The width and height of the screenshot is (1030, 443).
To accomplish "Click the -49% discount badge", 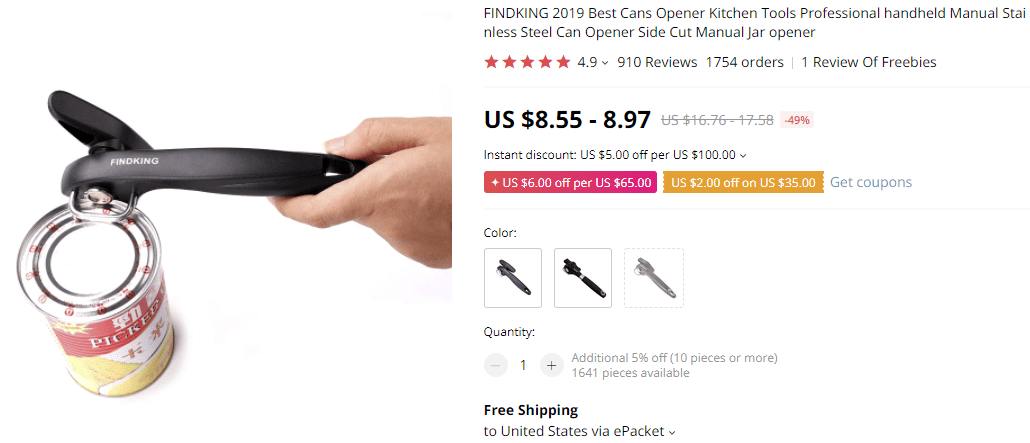I will coord(797,120).
